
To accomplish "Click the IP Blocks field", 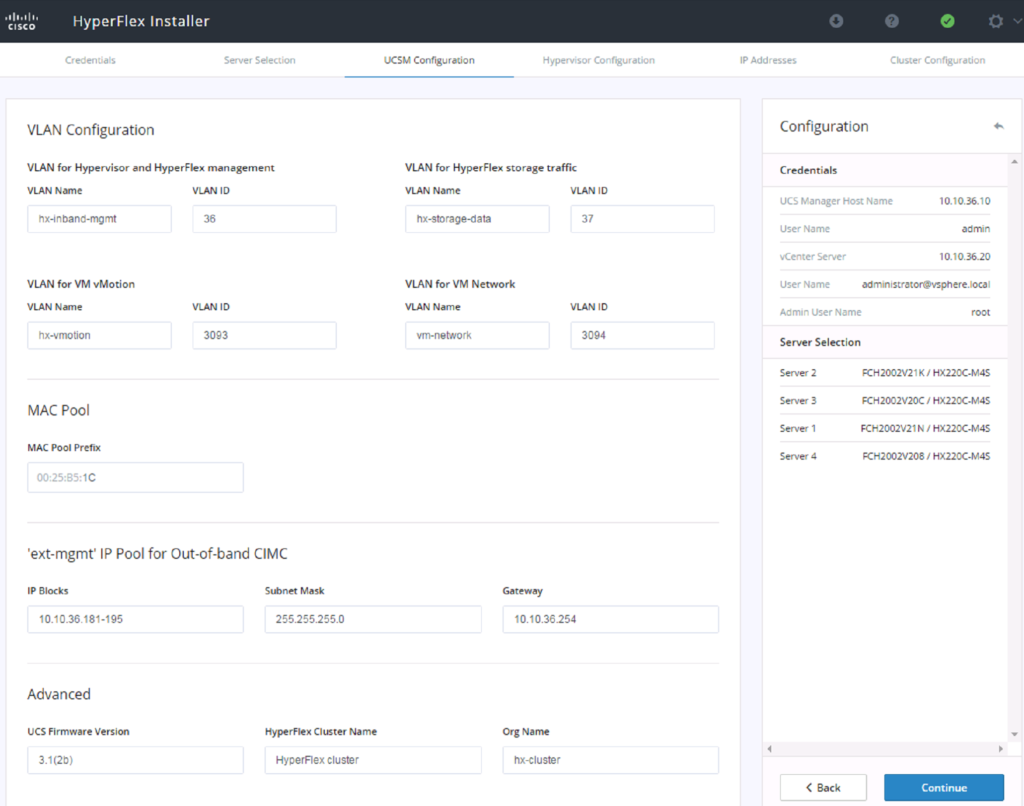I will click(x=135, y=619).
